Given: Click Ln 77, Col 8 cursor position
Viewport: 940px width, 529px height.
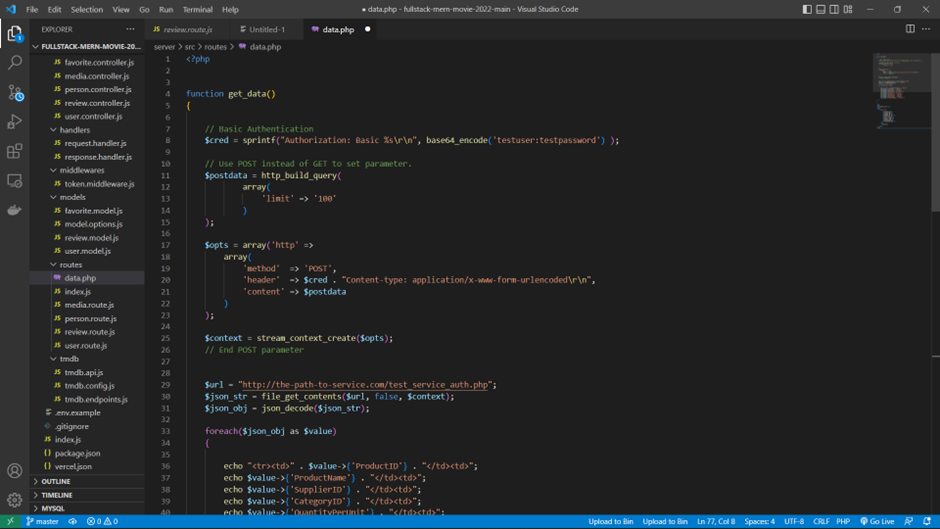Looking at the screenshot, I should [716, 521].
